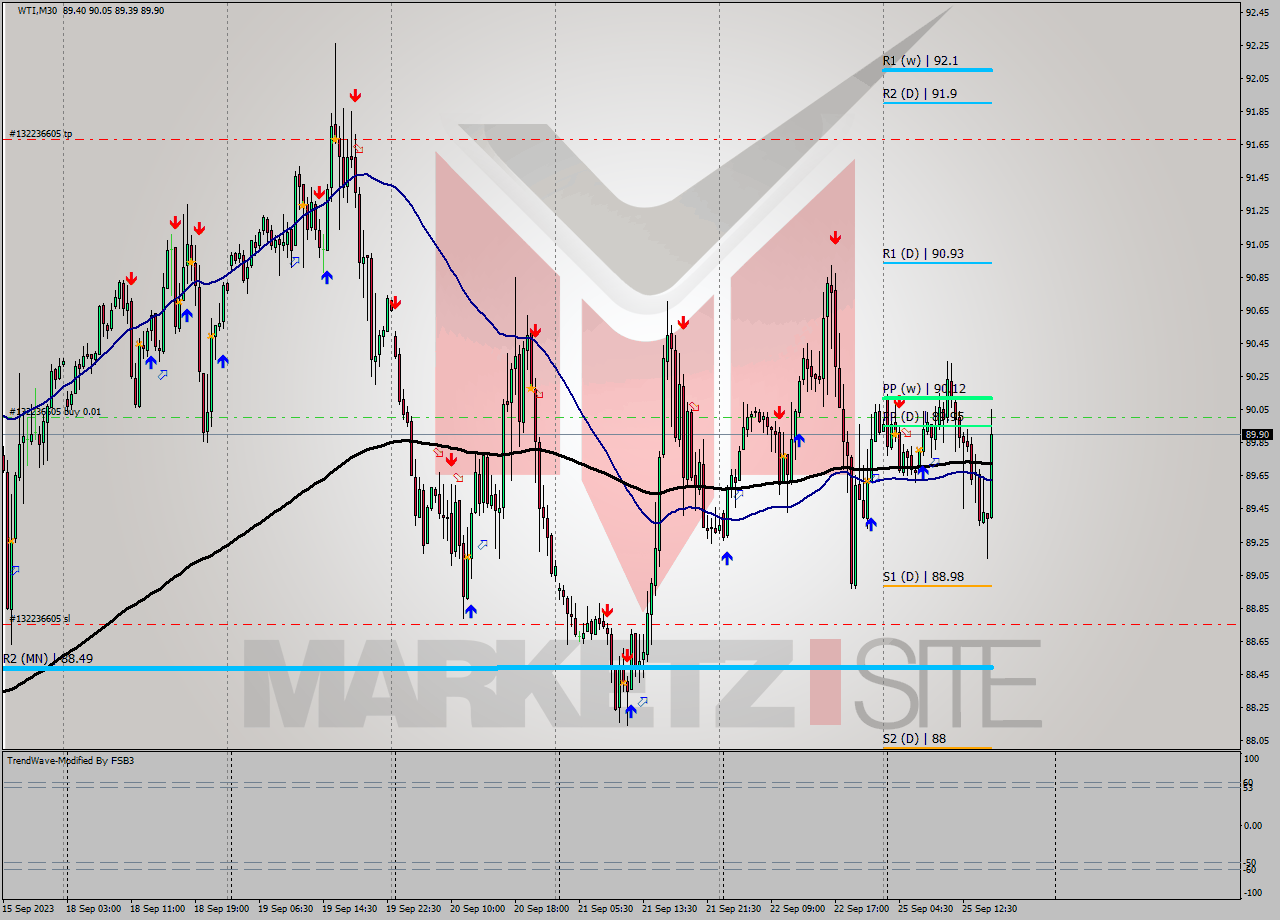Click the 92.45 price axis value

1256,12
